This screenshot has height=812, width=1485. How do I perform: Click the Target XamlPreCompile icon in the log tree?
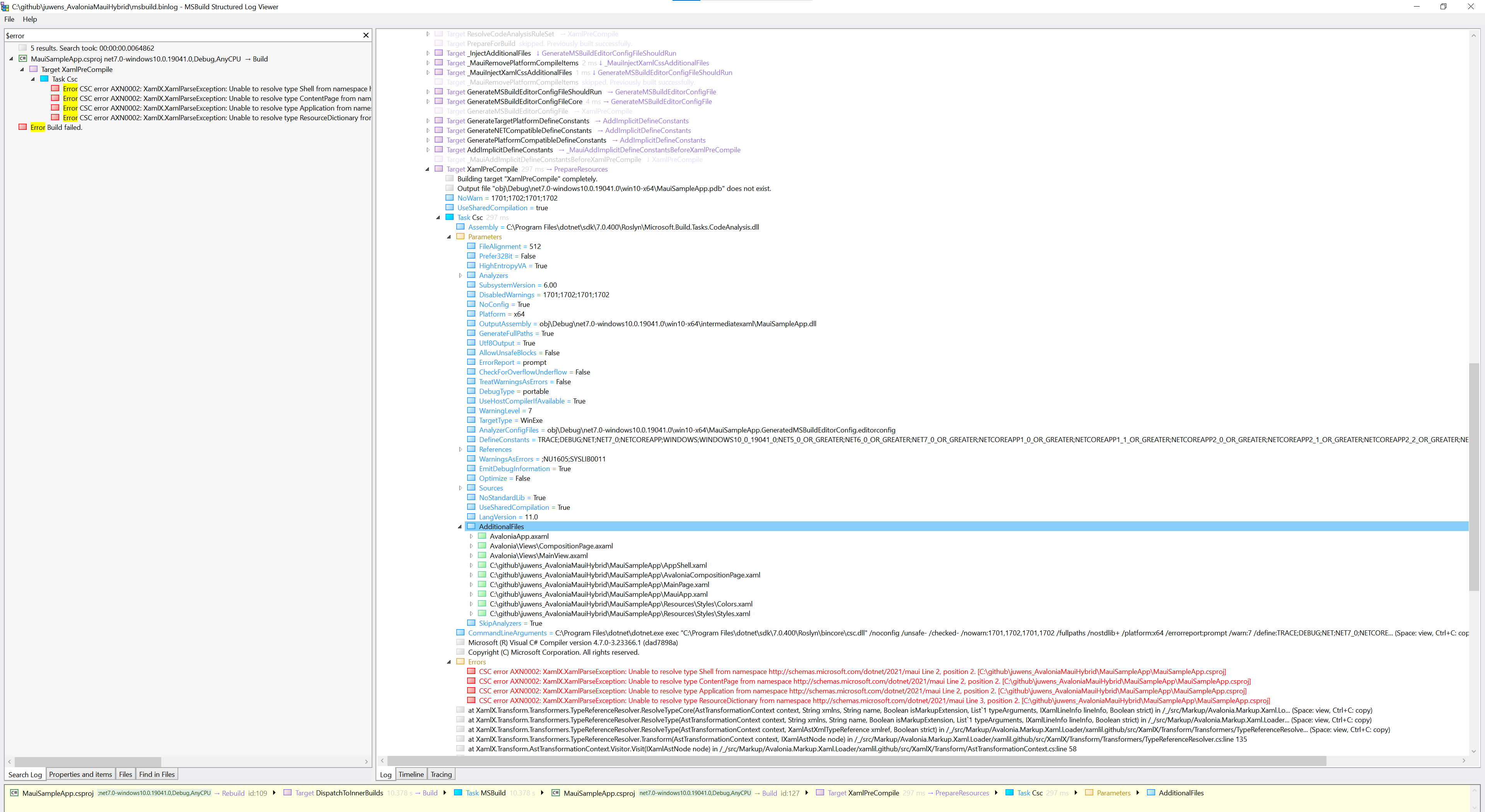pos(438,169)
